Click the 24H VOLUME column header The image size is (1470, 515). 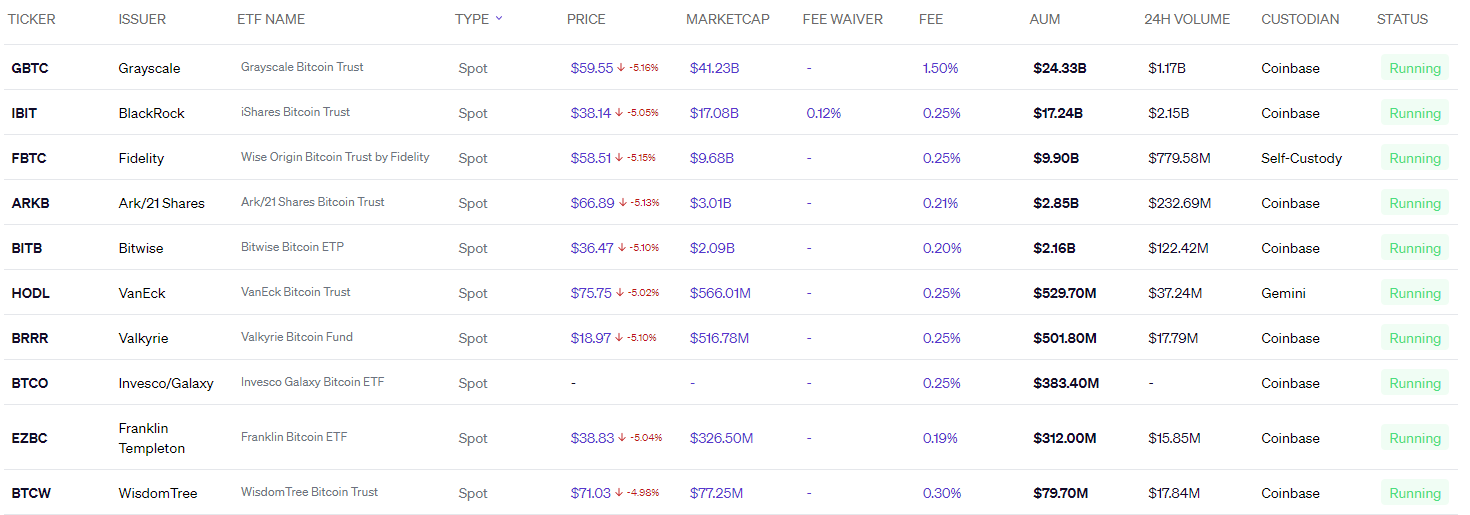(x=1187, y=19)
